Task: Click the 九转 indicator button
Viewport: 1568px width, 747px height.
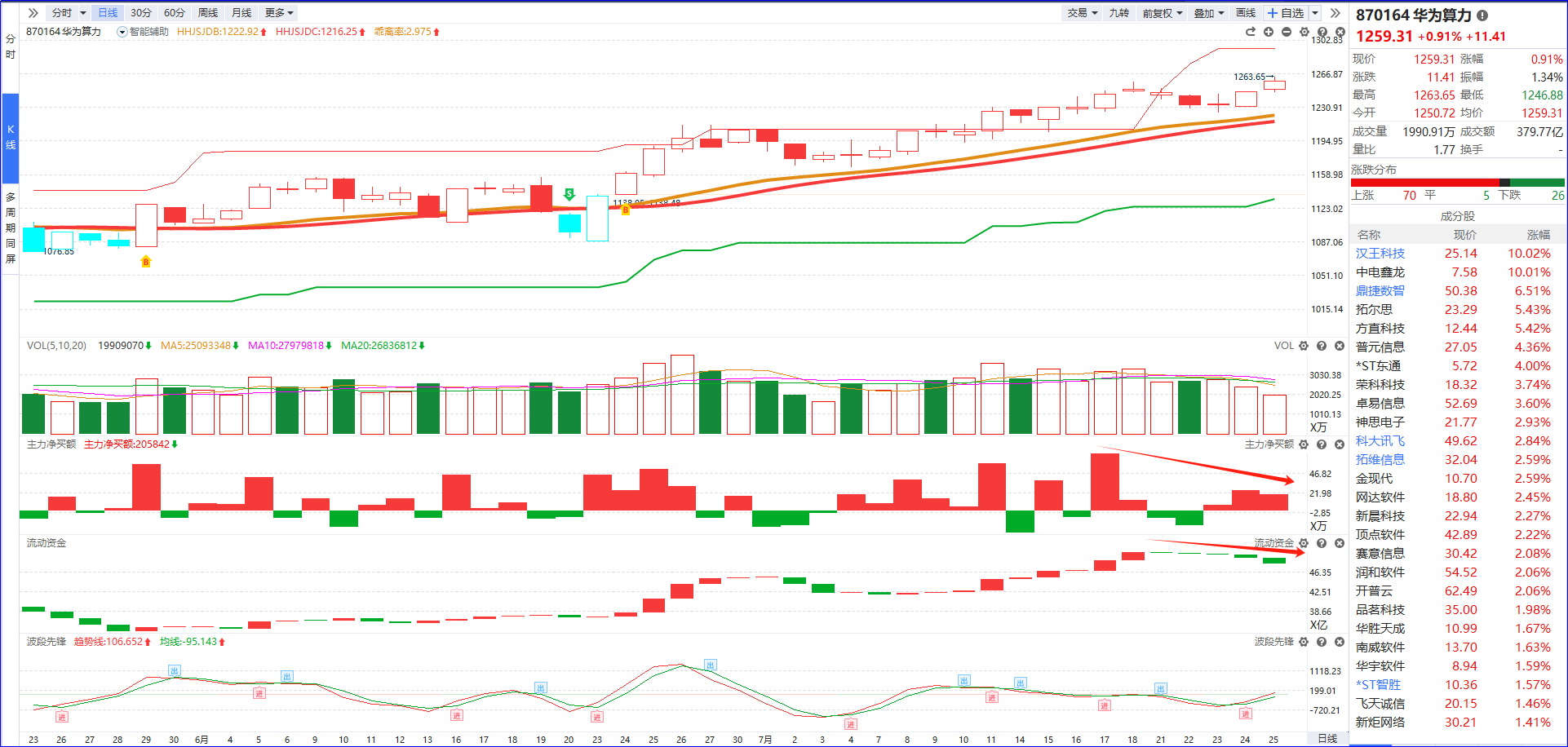Action: [x=1119, y=13]
